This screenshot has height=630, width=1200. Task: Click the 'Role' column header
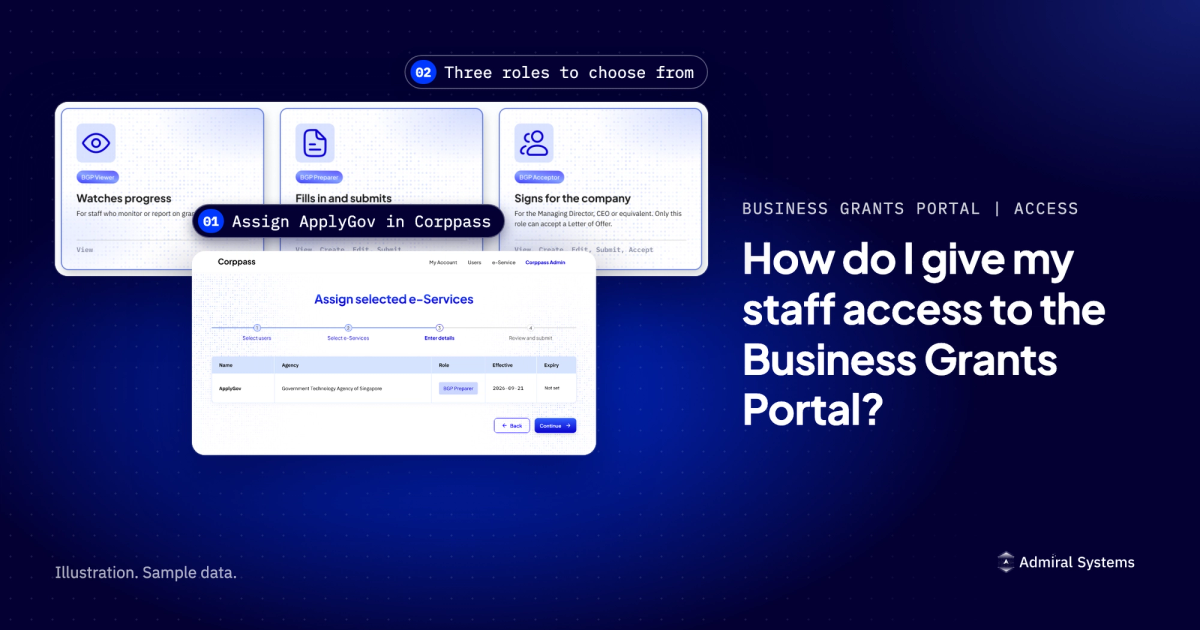pyautogui.click(x=444, y=365)
